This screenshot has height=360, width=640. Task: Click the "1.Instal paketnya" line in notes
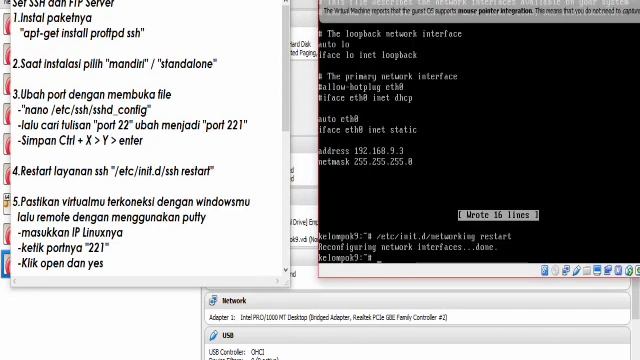pos(52,18)
